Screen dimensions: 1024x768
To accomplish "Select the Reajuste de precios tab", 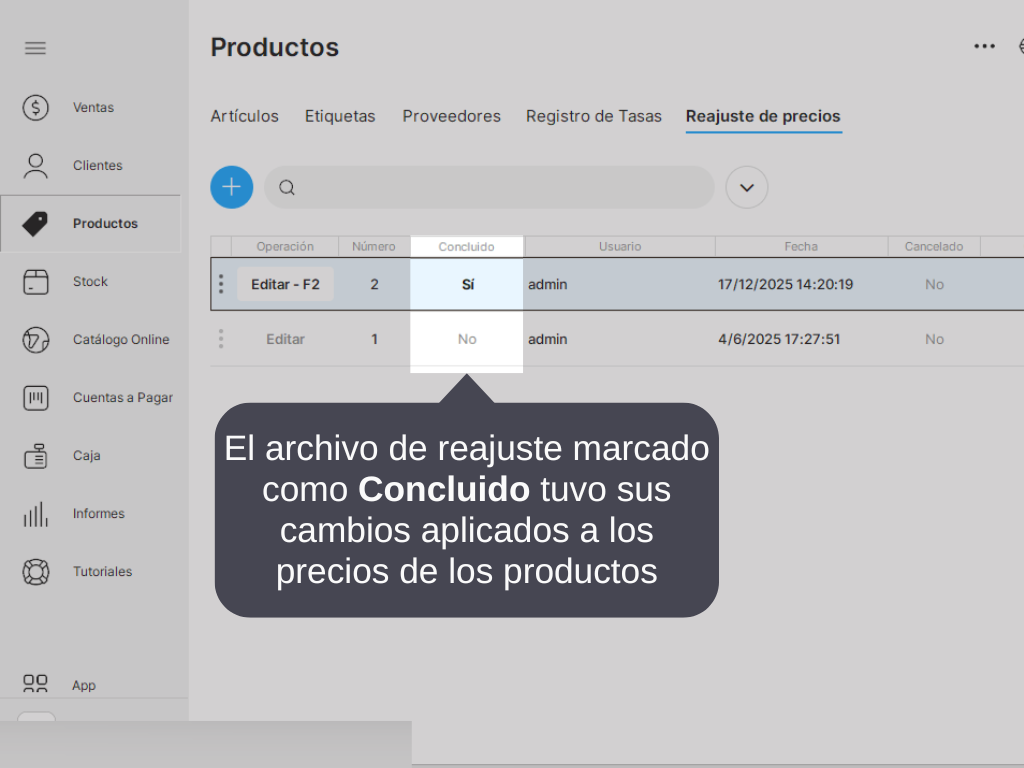I will [763, 116].
